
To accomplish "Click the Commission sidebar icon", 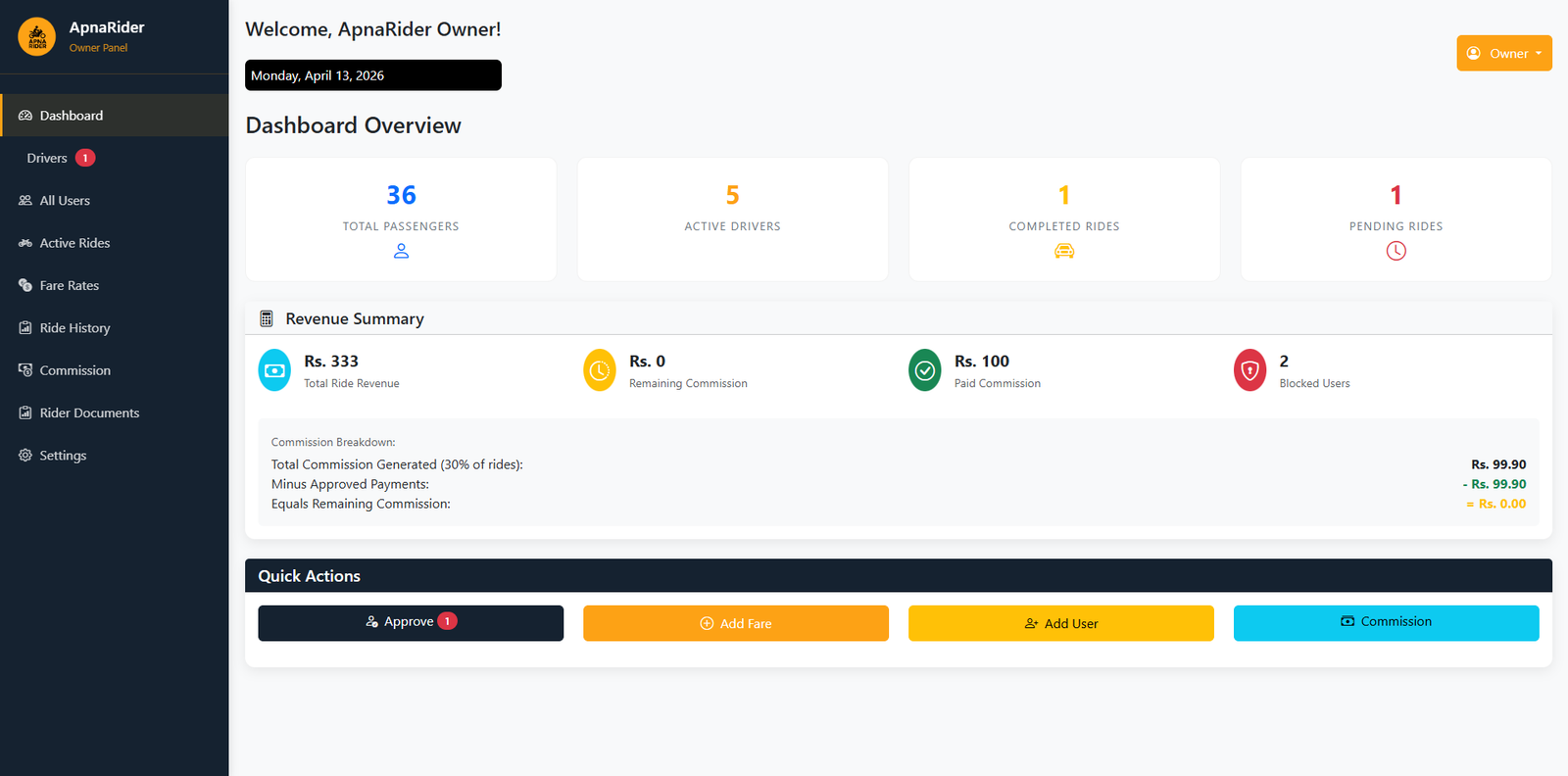I will pyautogui.click(x=25, y=370).
